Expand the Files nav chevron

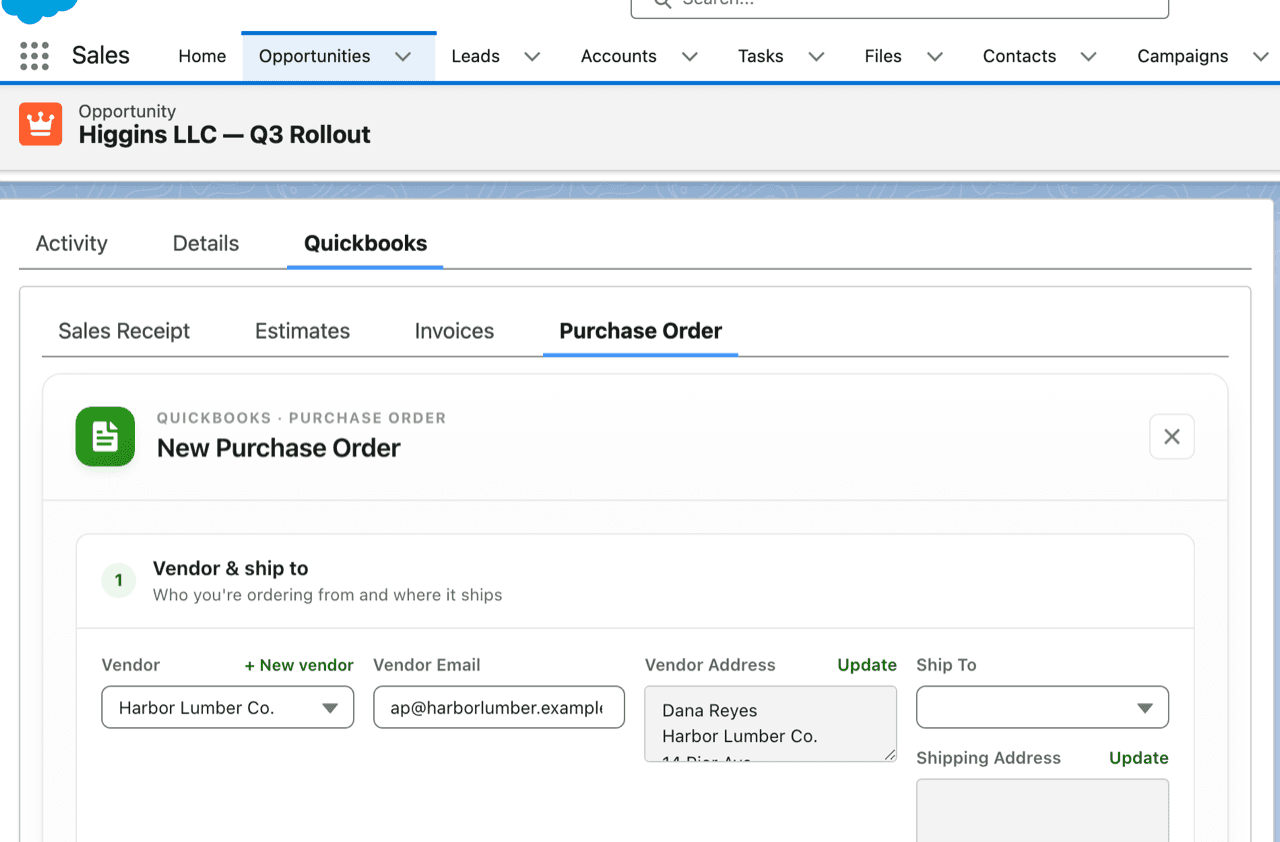click(x=935, y=57)
